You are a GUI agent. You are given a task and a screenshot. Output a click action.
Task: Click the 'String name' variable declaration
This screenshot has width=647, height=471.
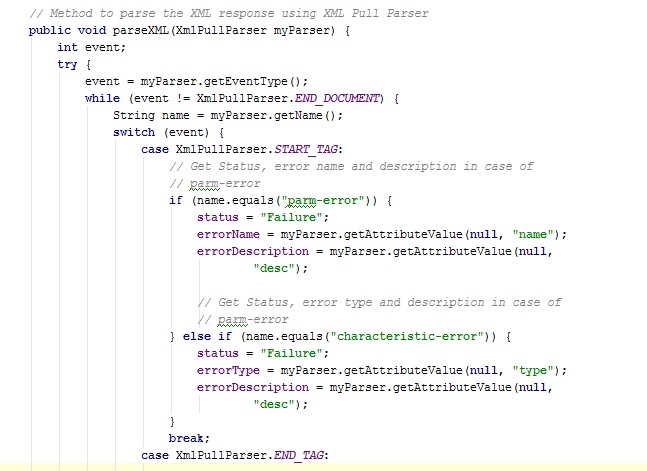148,115
